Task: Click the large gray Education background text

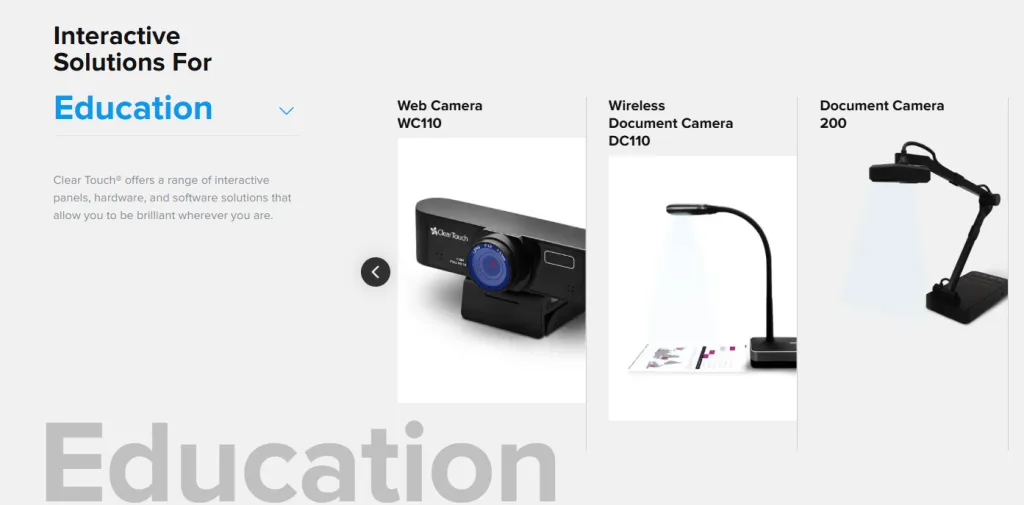Action: pos(300,461)
